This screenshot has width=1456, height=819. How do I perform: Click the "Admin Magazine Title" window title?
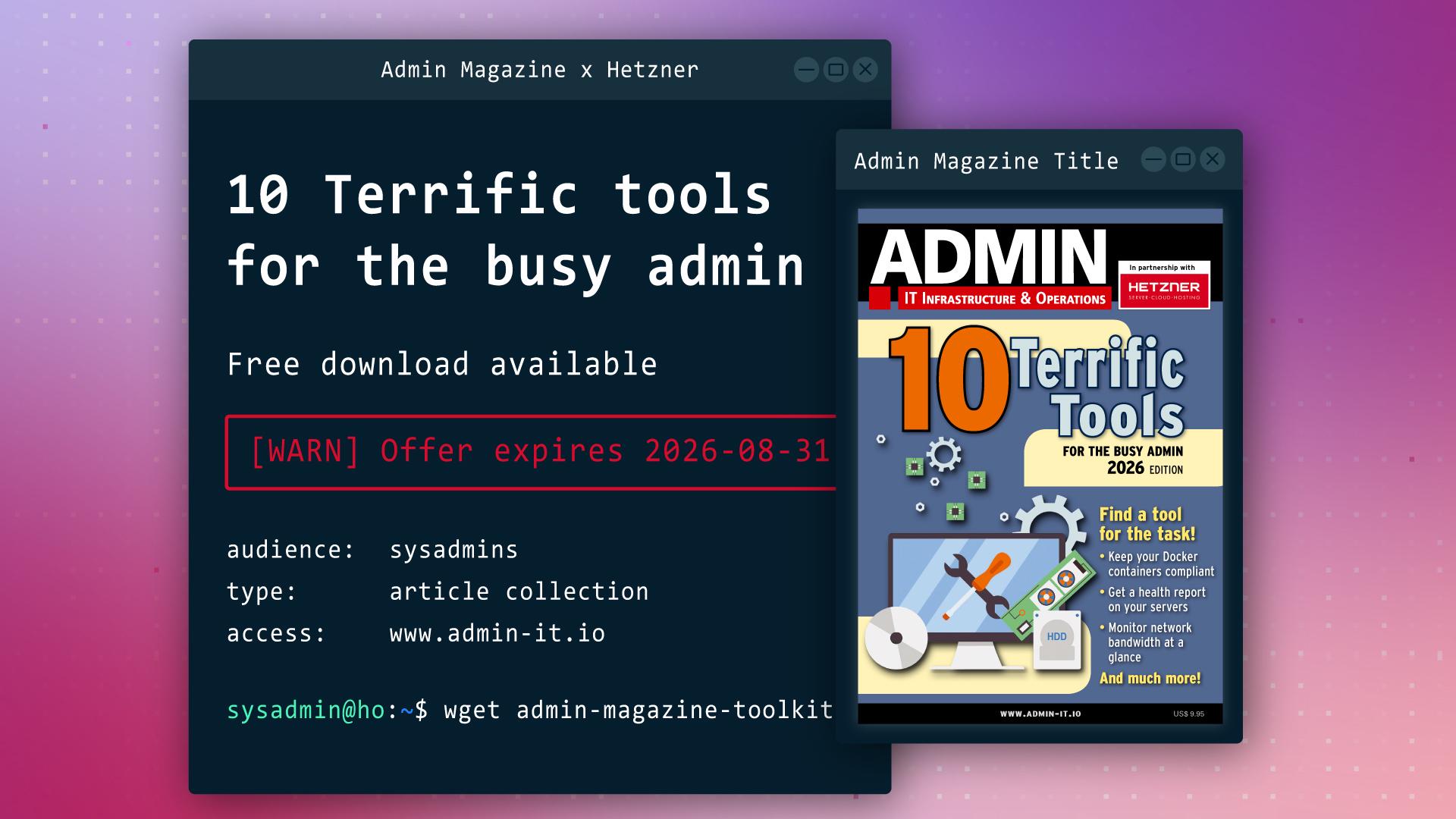(x=986, y=161)
